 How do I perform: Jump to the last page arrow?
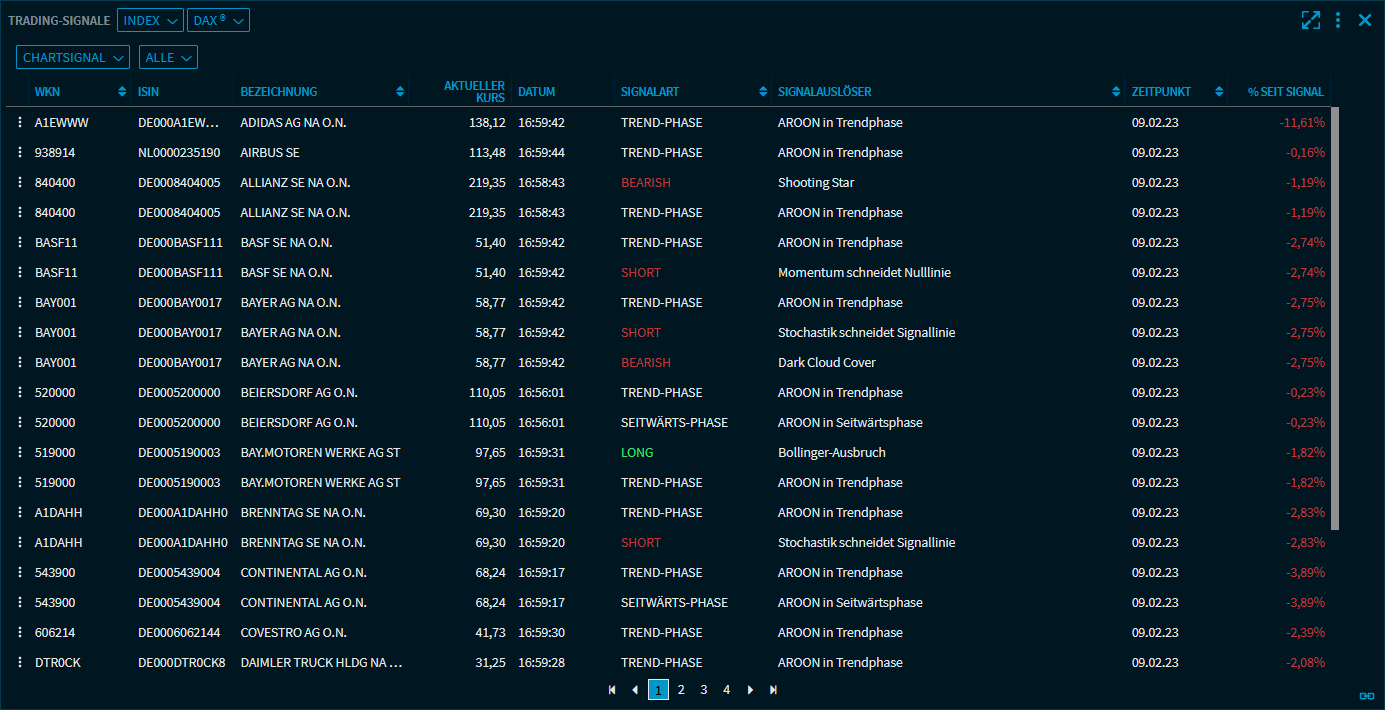pyautogui.click(x=773, y=690)
